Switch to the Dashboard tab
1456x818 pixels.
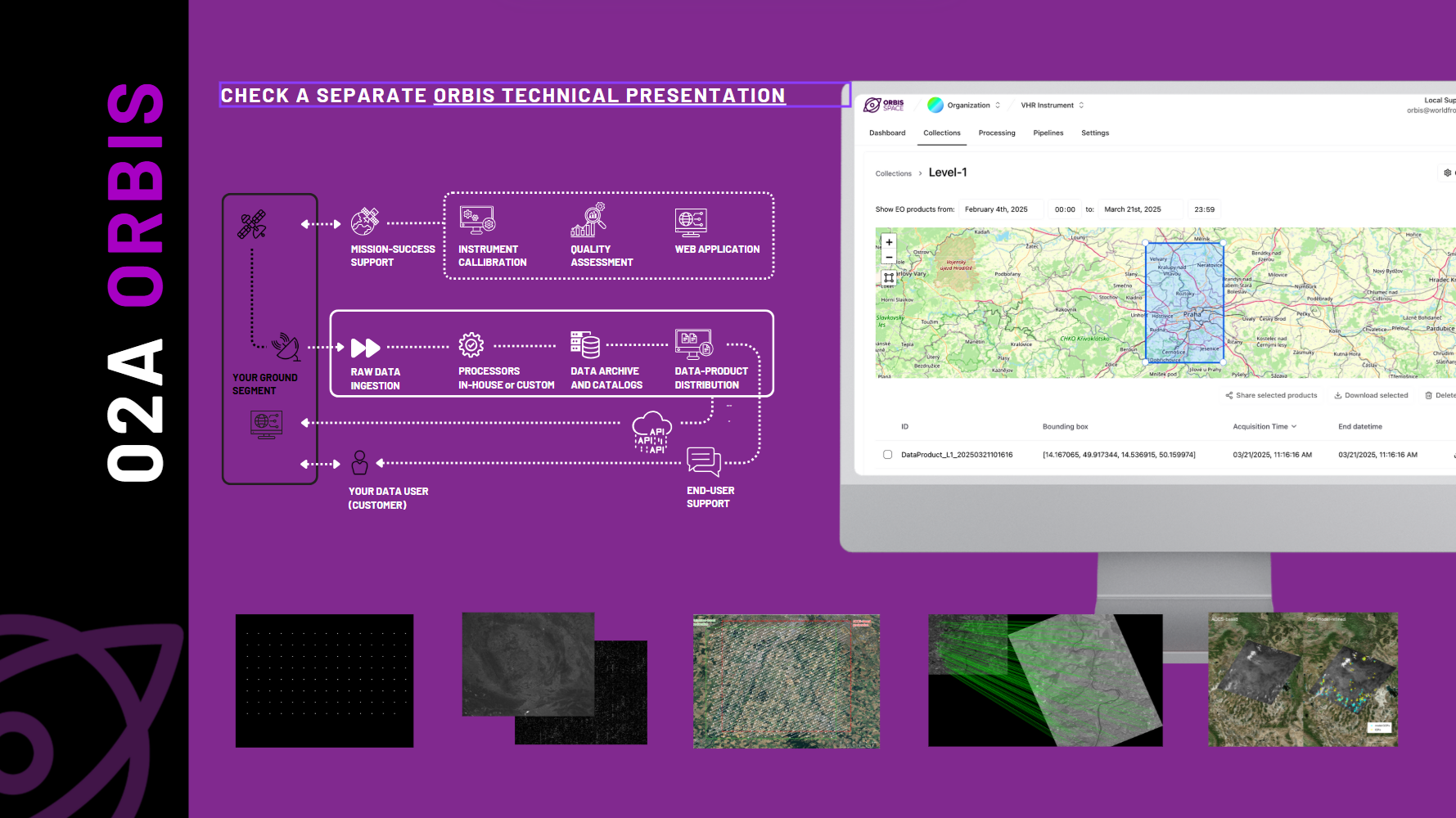pos(887,133)
